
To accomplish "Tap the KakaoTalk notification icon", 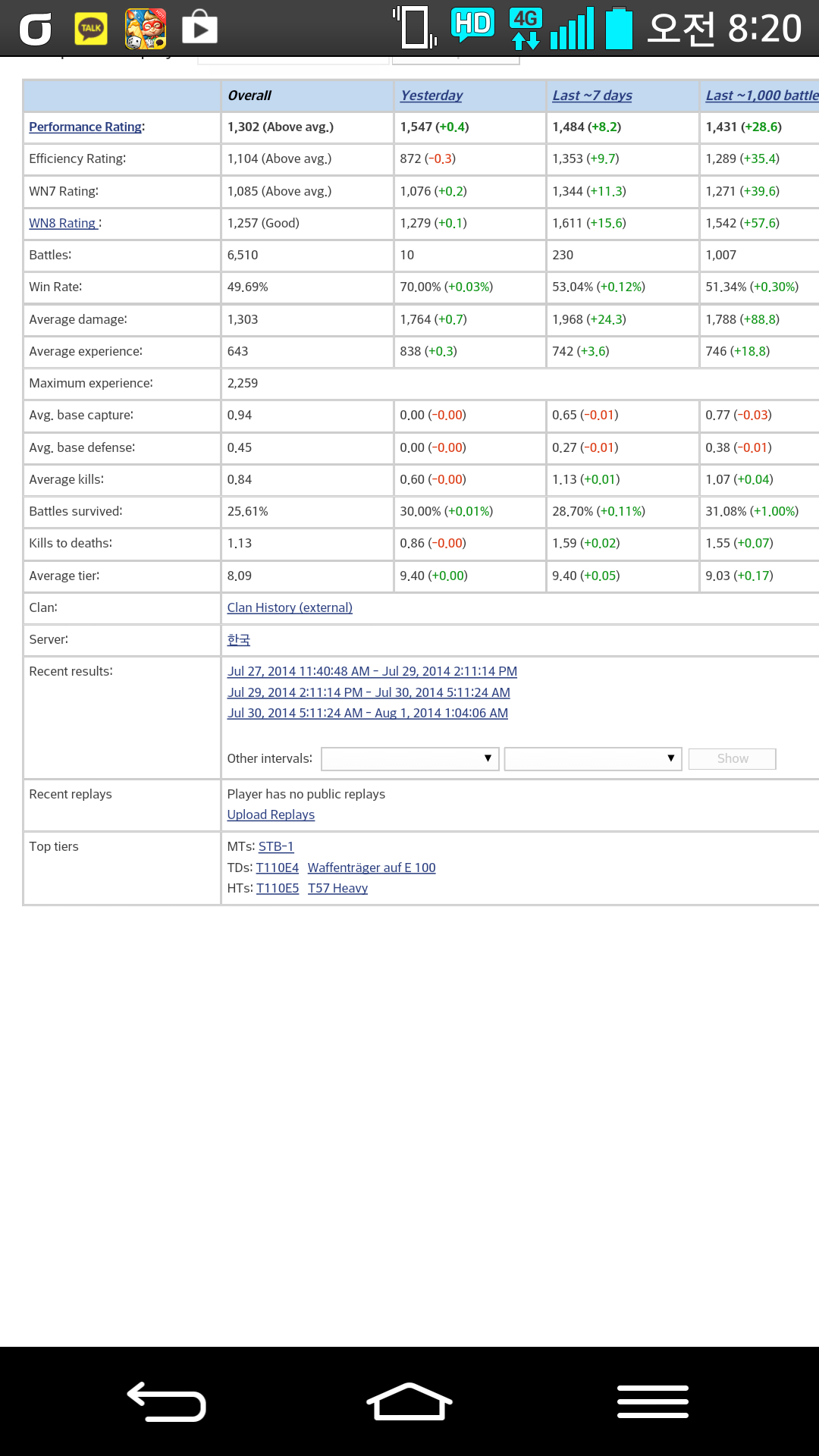I will (x=91, y=29).
